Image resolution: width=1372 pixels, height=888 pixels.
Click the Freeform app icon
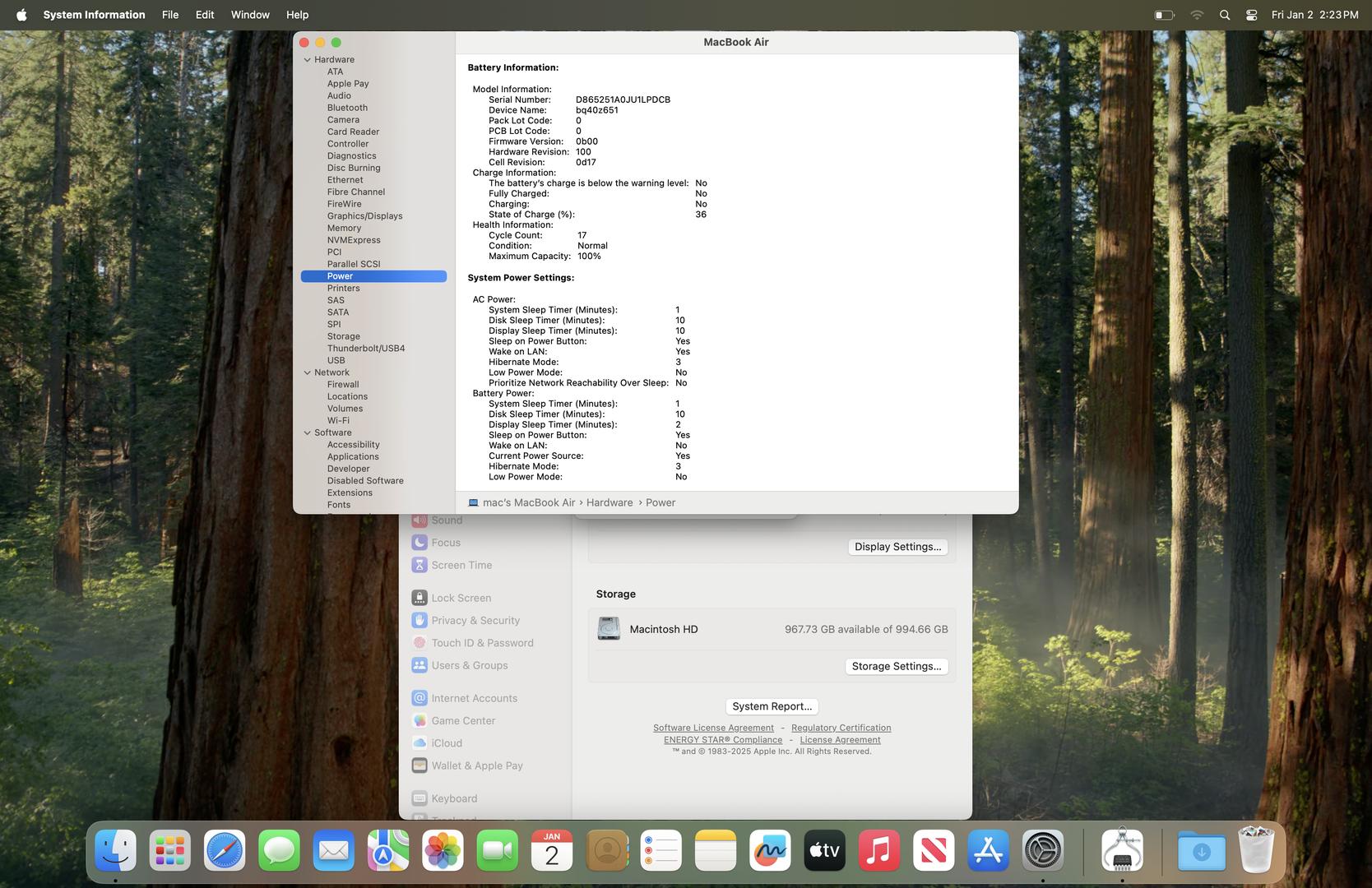pos(770,851)
